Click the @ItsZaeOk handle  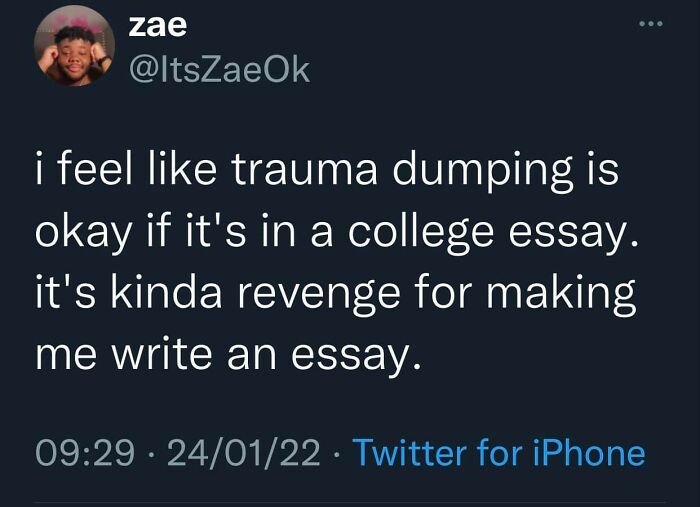[x=220, y=70]
